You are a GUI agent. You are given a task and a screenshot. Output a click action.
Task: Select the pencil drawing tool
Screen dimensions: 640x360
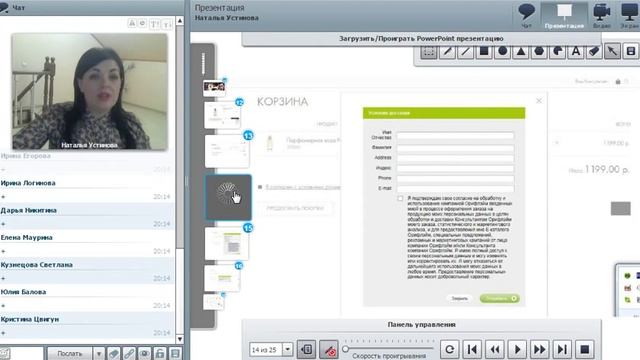pos(447,52)
